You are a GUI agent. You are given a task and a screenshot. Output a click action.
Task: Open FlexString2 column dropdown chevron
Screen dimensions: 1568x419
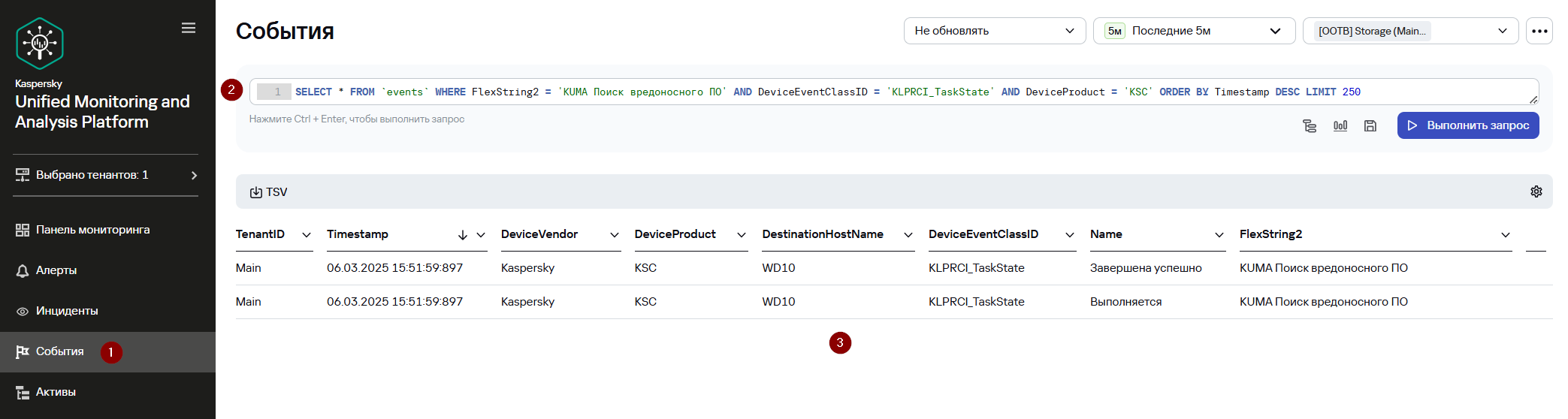click(x=1506, y=235)
